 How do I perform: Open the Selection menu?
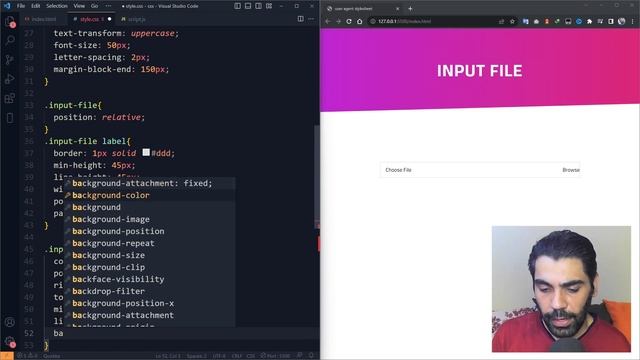click(57, 6)
